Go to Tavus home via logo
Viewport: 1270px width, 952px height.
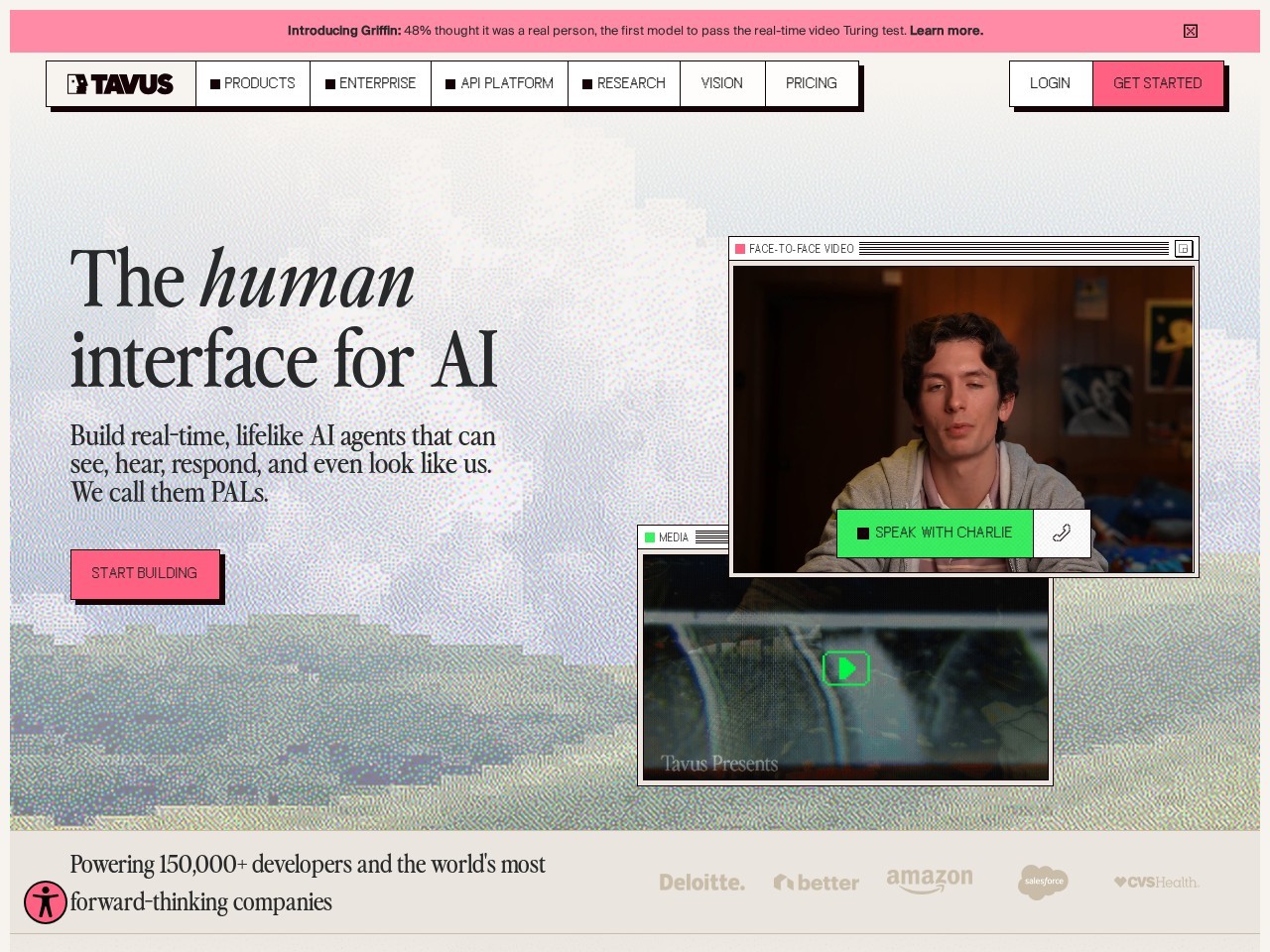[121, 83]
